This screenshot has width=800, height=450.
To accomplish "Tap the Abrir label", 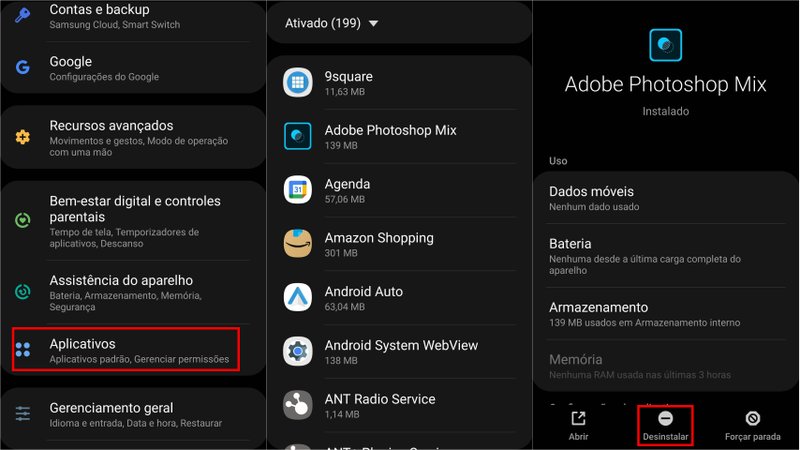I will [578, 437].
